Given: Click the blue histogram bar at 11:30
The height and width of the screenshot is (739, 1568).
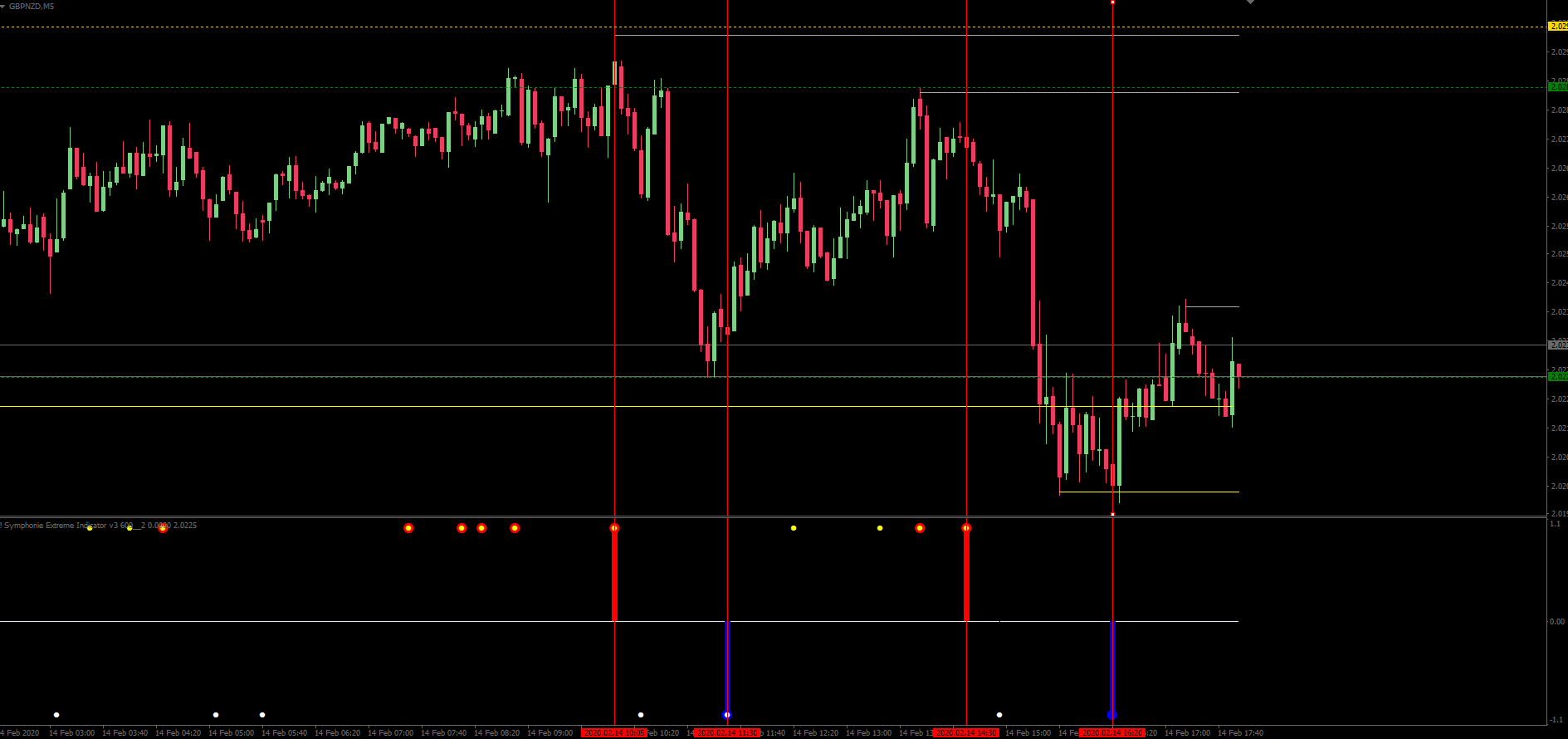Looking at the screenshot, I should (727, 668).
